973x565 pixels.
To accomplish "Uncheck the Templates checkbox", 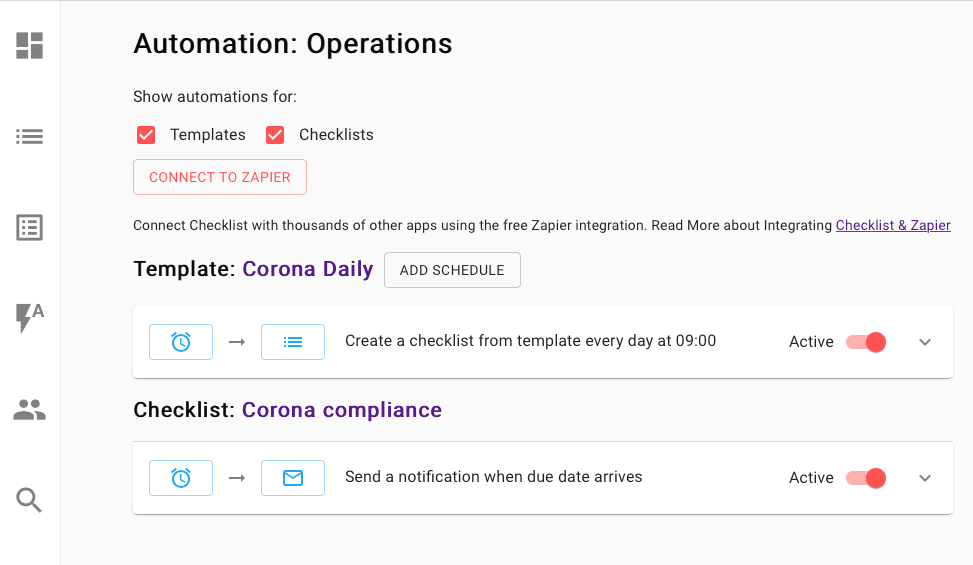I will pos(146,135).
